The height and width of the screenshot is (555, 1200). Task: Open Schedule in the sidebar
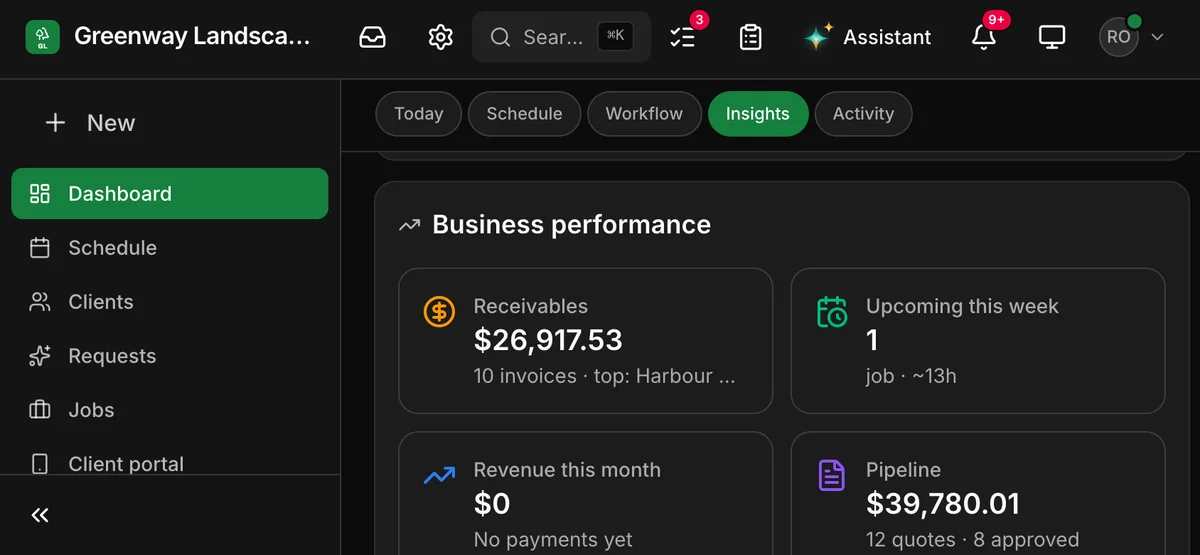(x=169, y=248)
